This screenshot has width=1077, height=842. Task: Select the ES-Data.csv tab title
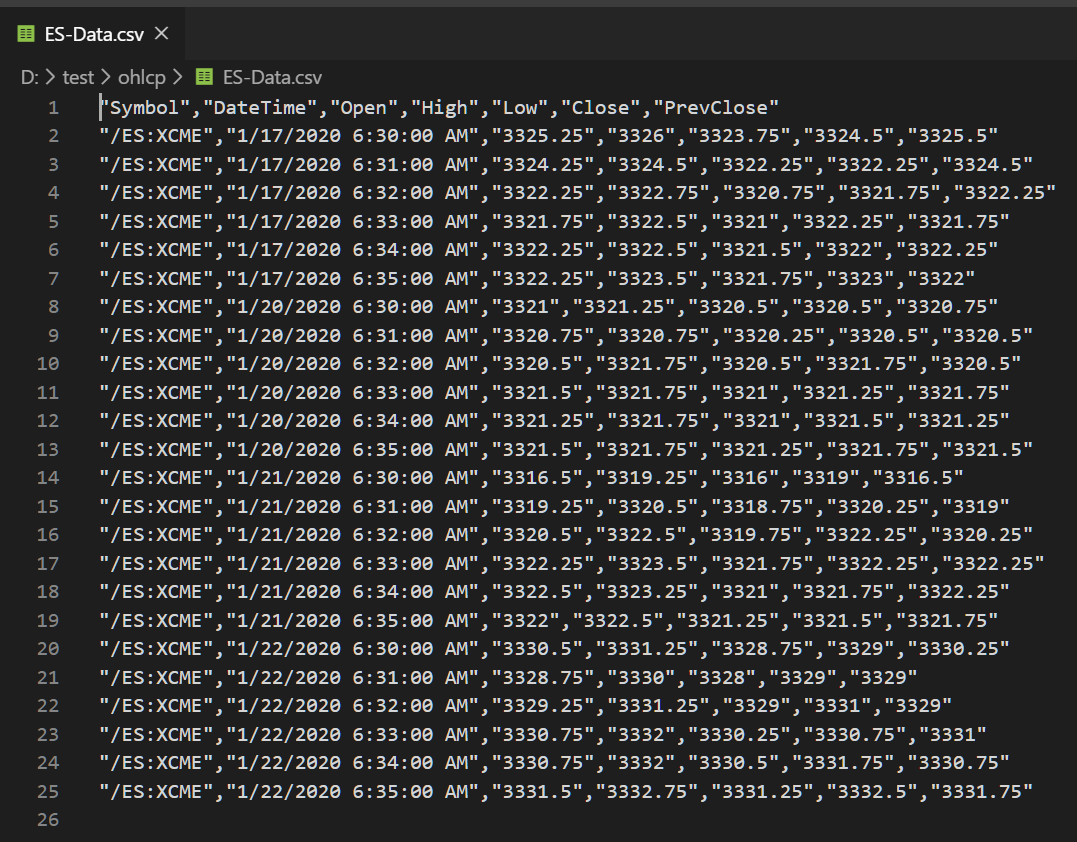click(94, 34)
